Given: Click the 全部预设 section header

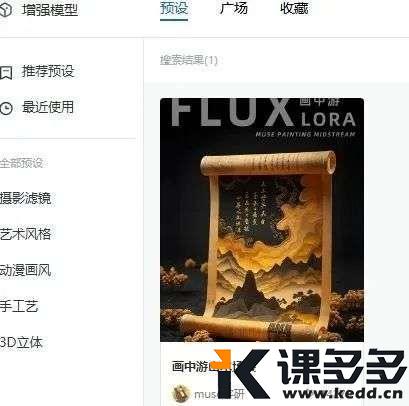Looking at the screenshot, I should (x=21, y=163).
